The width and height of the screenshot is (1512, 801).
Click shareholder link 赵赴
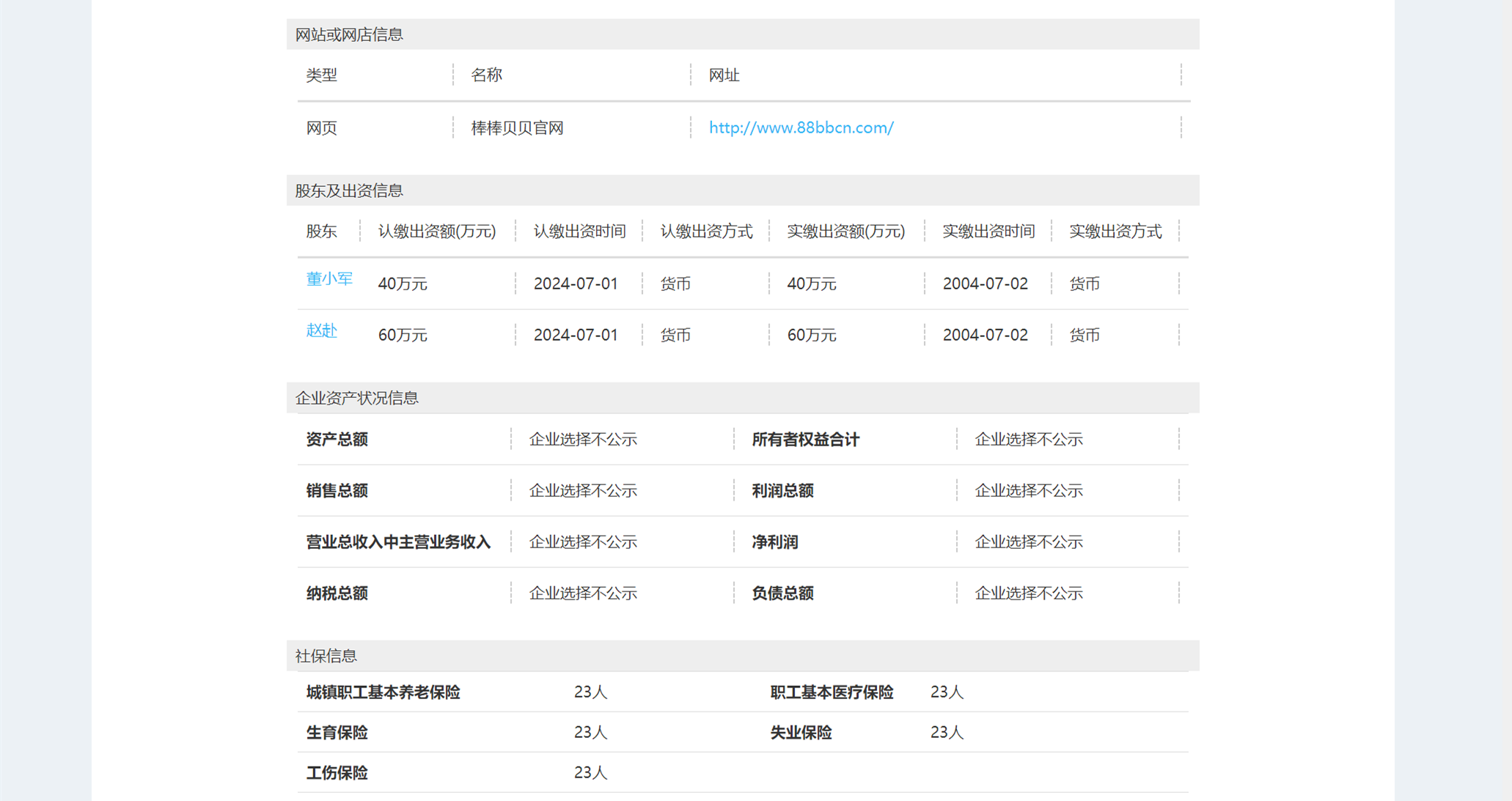tap(321, 331)
